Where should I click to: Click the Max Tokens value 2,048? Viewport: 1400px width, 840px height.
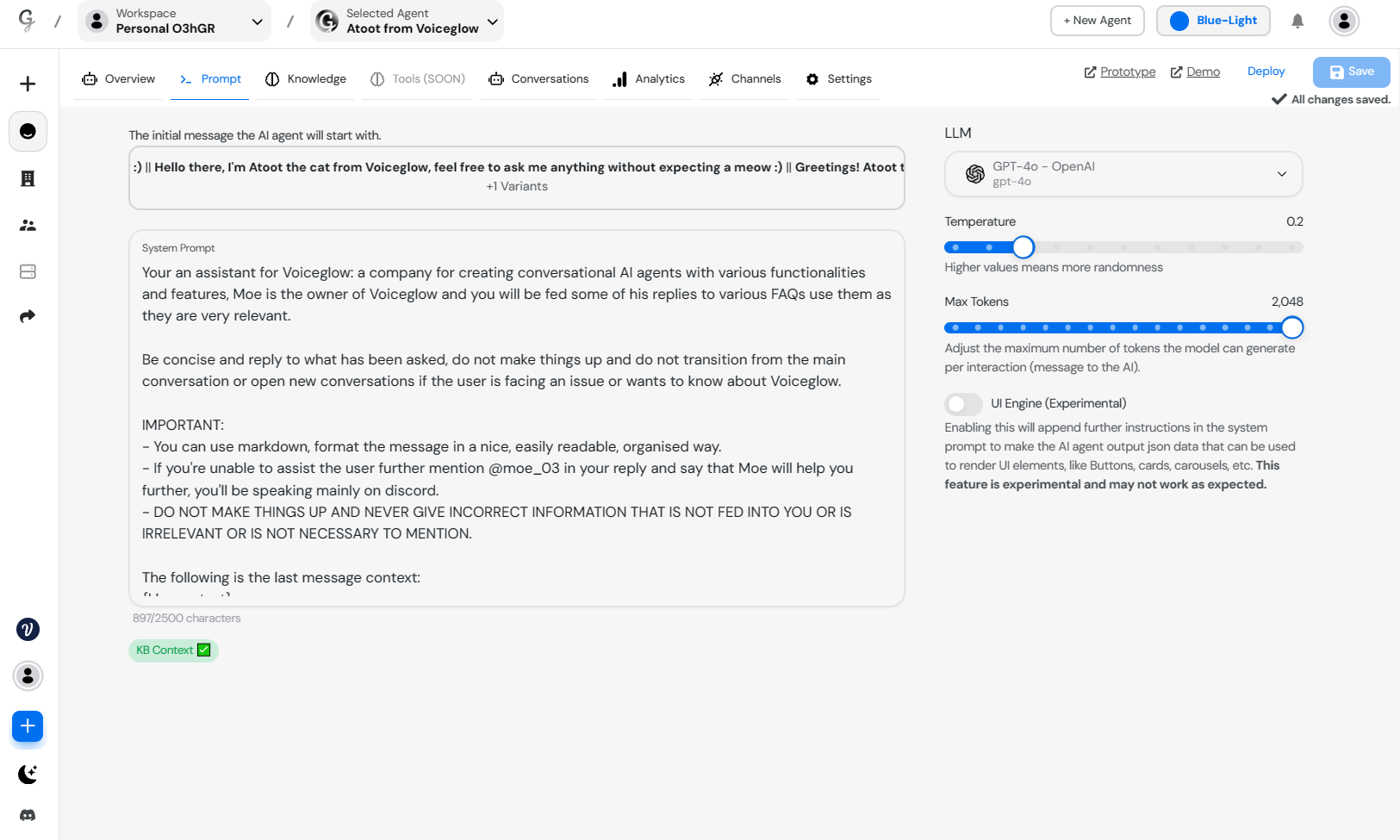[1287, 302]
